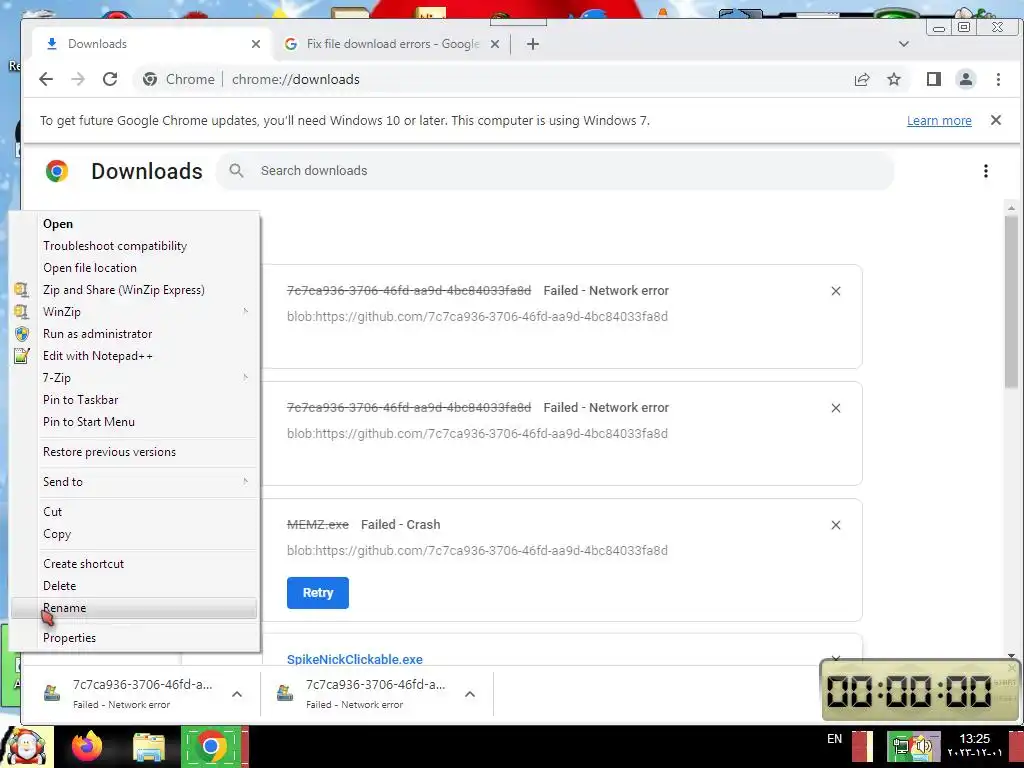
Task: Choose Troubleshoot compatibility menu entry
Action: (134, 246)
